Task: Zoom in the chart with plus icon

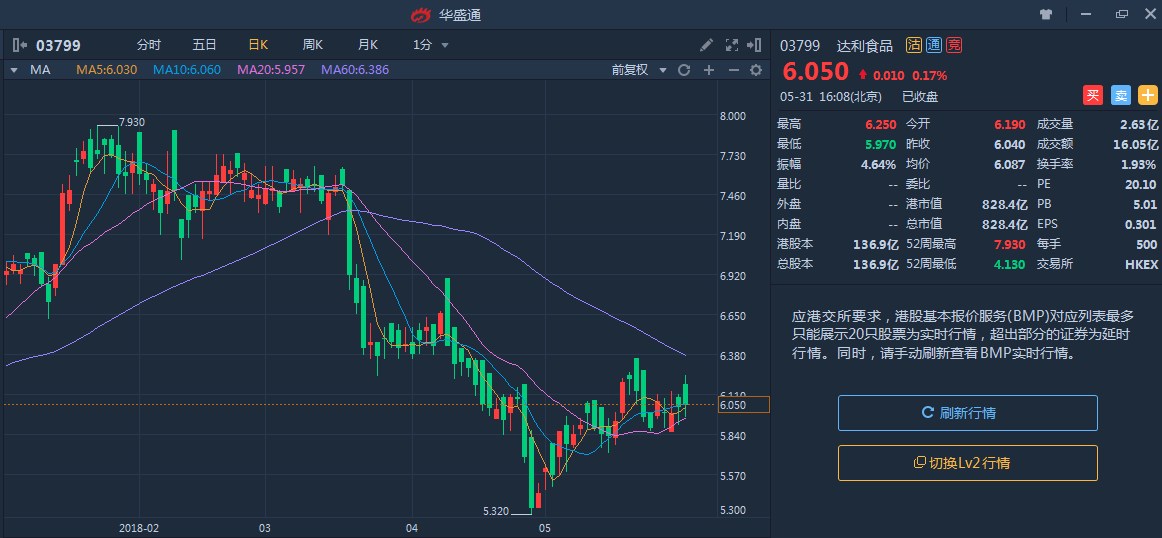Action: point(708,70)
